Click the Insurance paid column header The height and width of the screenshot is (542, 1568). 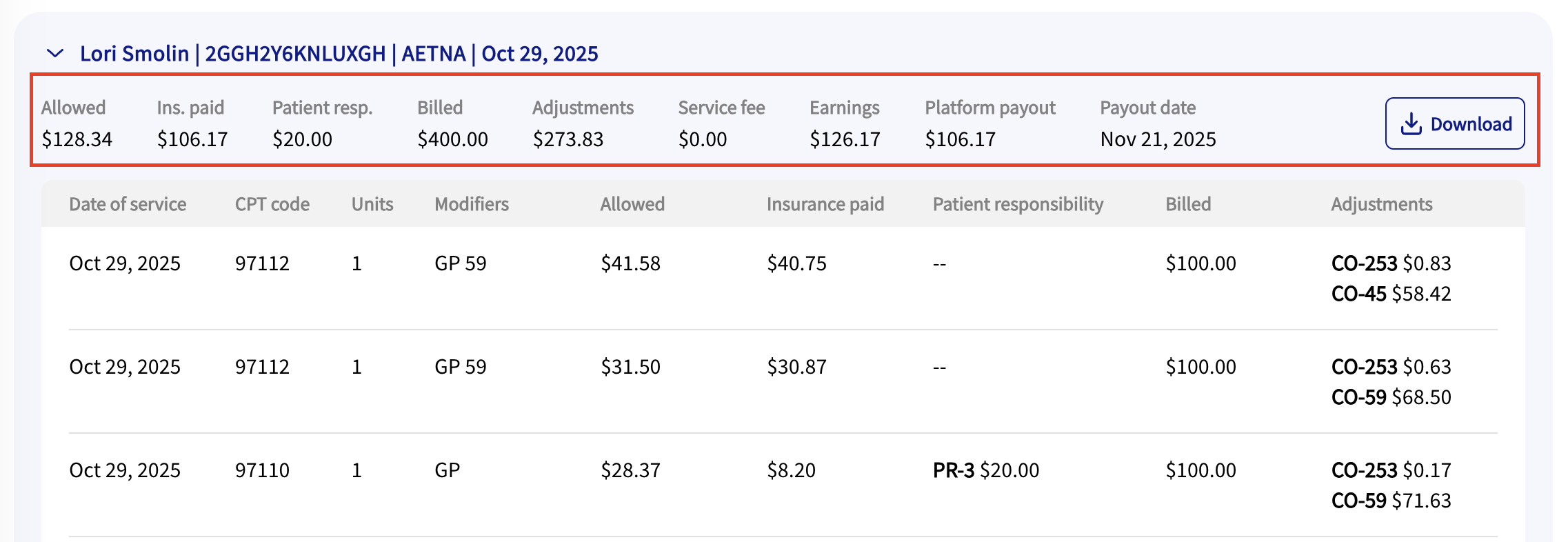[825, 204]
